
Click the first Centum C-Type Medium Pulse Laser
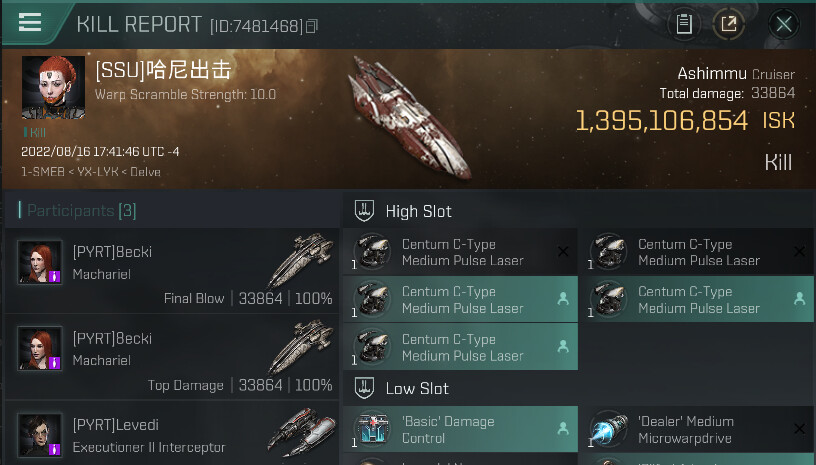[x=460, y=252]
